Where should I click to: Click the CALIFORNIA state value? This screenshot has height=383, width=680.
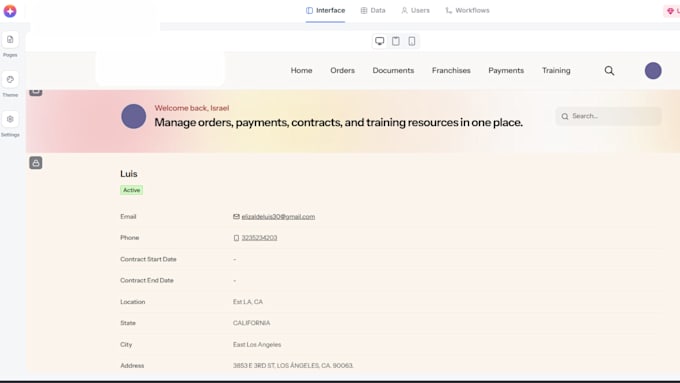point(252,323)
